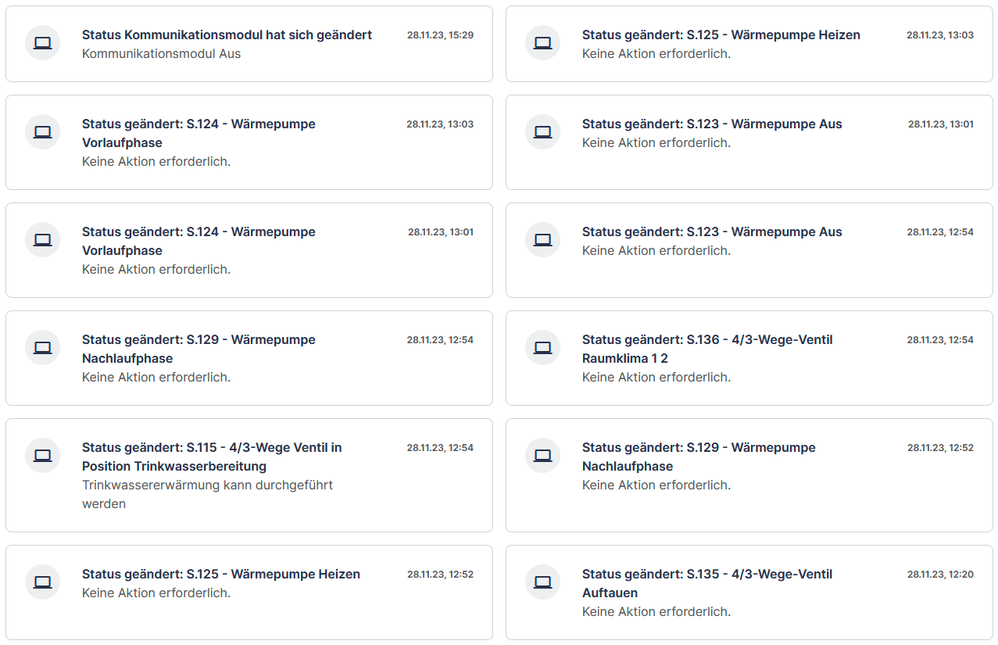Click device icon of S.123 13:01 entry
The image size is (998, 645).
click(542, 132)
